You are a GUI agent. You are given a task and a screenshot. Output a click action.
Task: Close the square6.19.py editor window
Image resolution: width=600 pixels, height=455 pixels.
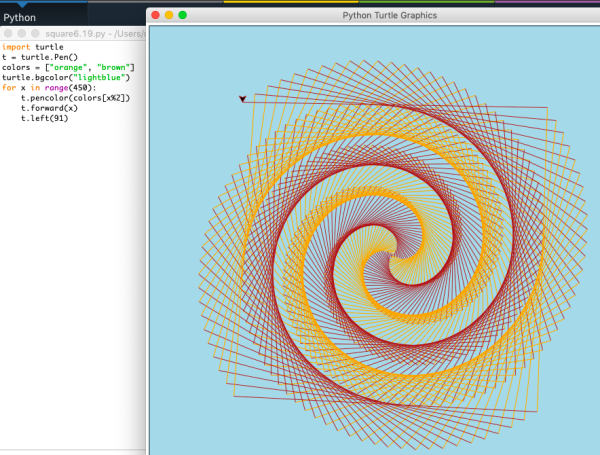tap(8, 34)
